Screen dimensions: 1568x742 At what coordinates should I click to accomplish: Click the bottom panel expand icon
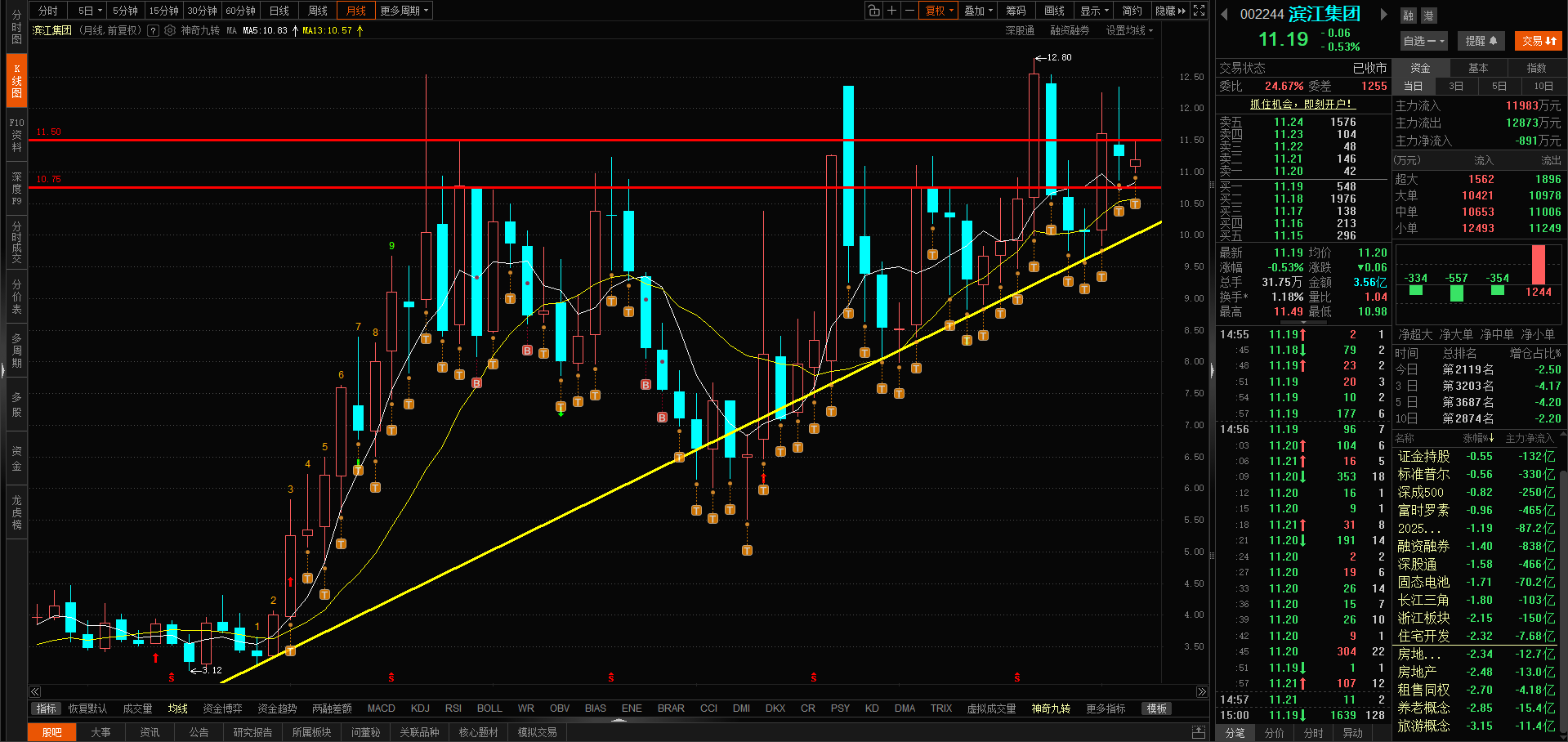(x=1199, y=732)
